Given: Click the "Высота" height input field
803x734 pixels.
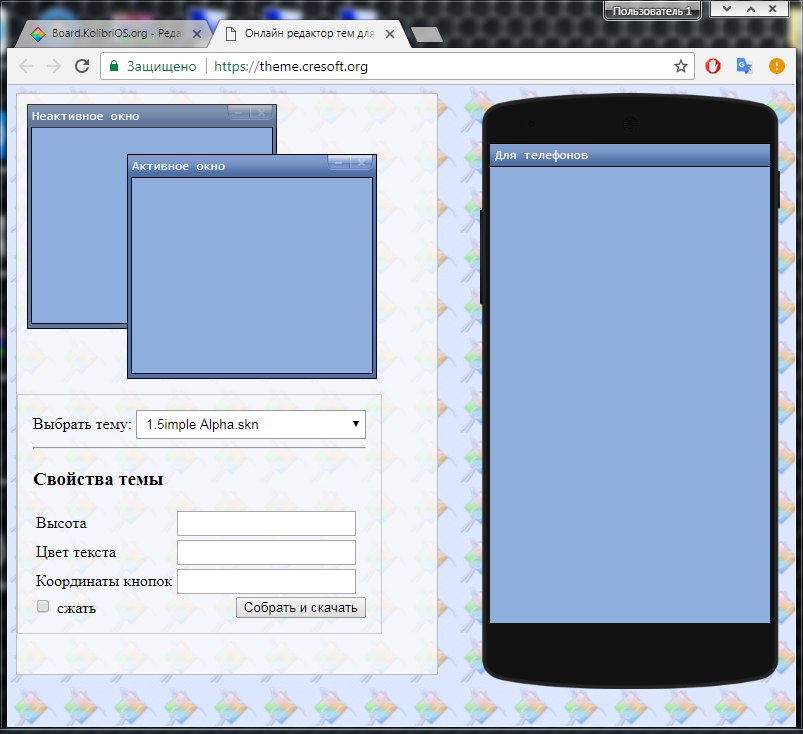Looking at the screenshot, I should coord(266,523).
